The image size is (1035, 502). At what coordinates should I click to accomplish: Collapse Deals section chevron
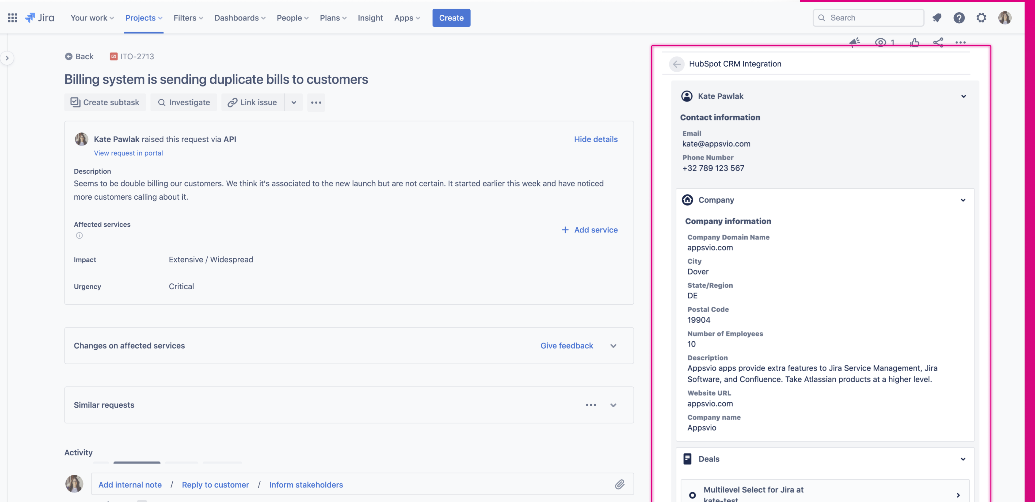tap(963, 458)
